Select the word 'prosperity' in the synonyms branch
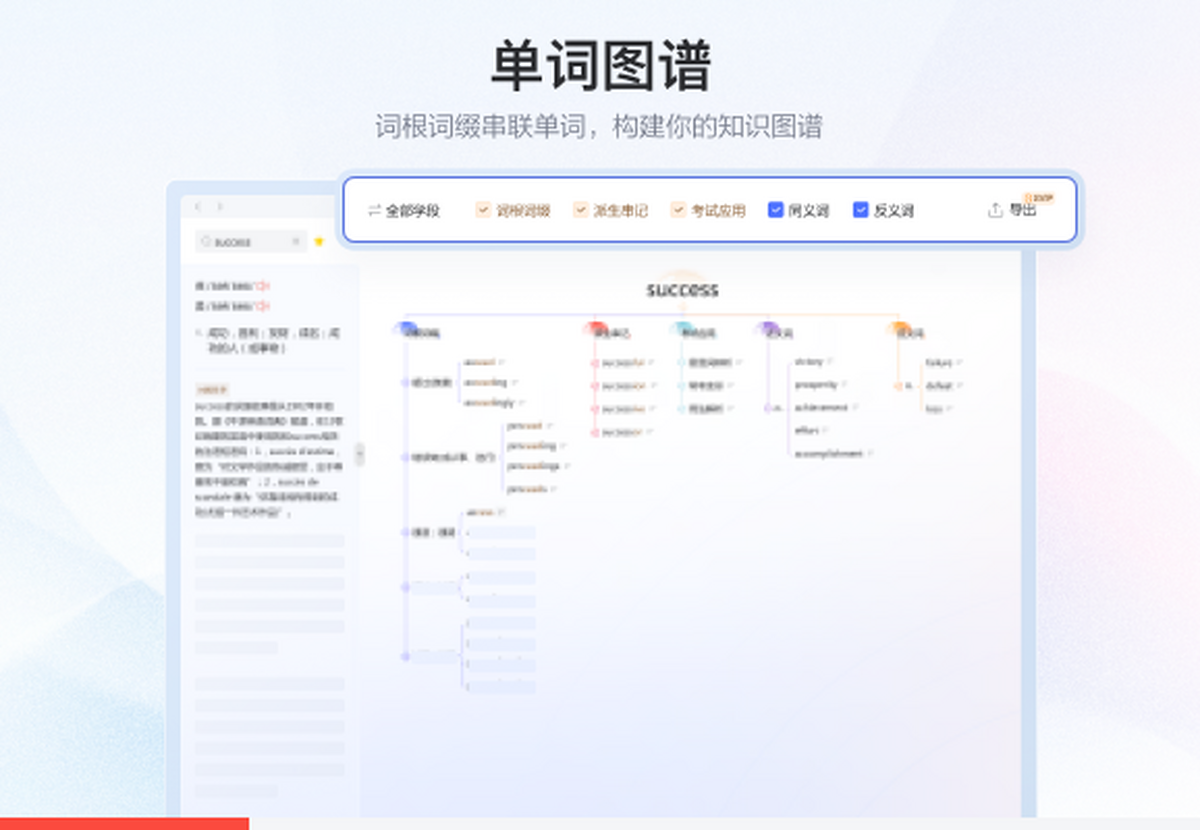Viewport: 1200px width, 830px height. 816,384
